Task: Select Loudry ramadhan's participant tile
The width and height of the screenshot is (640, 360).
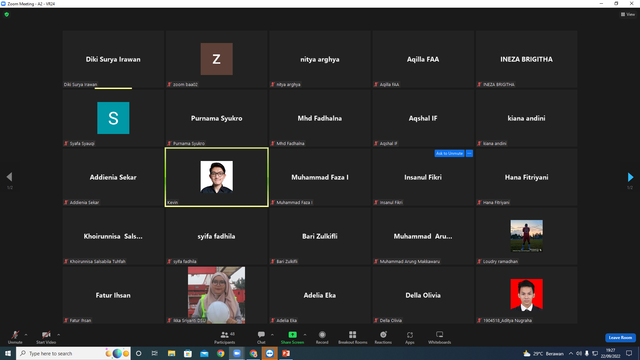Action: pyautogui.click(x=527, y=236)
